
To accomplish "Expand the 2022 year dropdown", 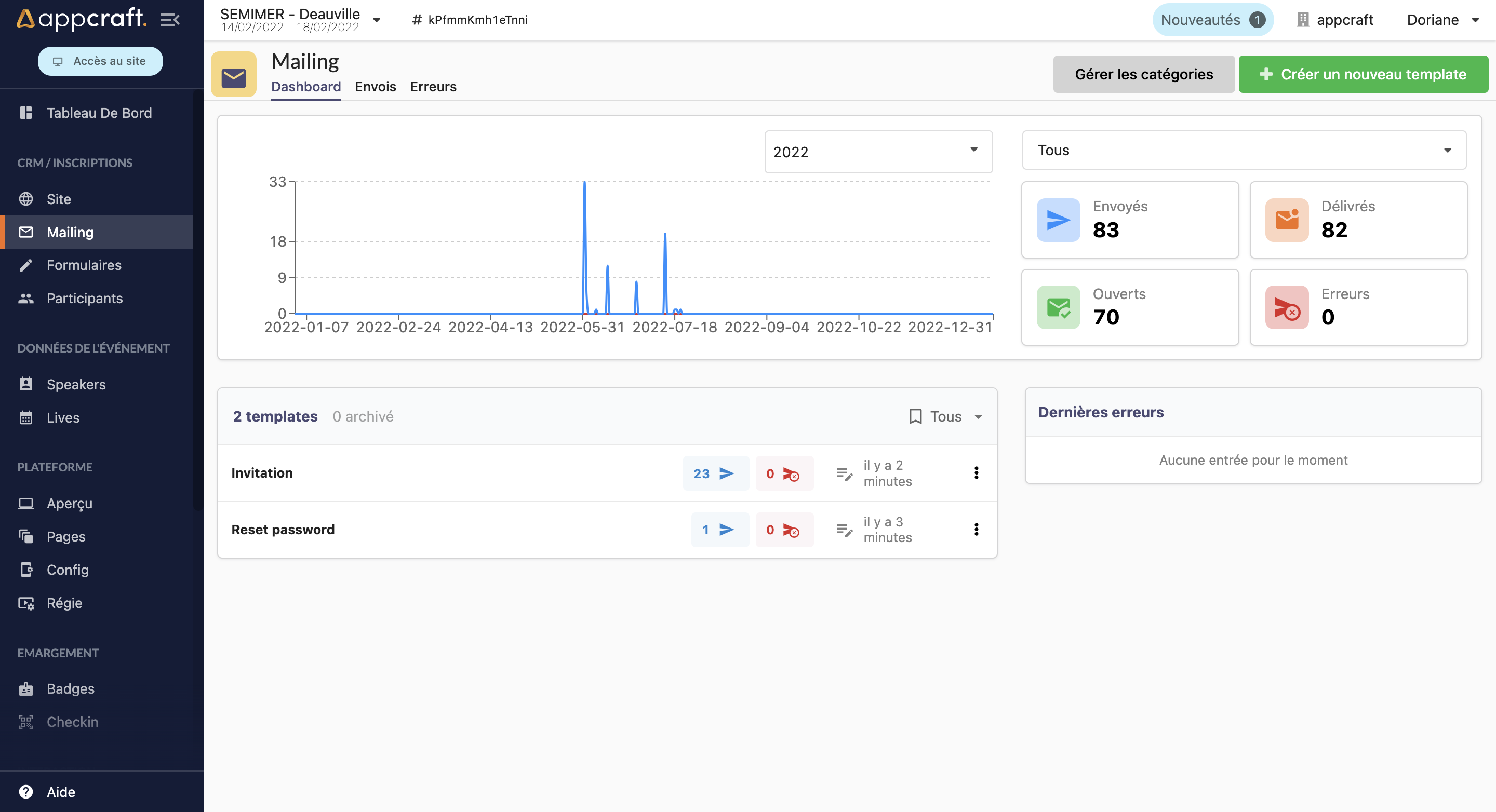I will click(877, 152).
